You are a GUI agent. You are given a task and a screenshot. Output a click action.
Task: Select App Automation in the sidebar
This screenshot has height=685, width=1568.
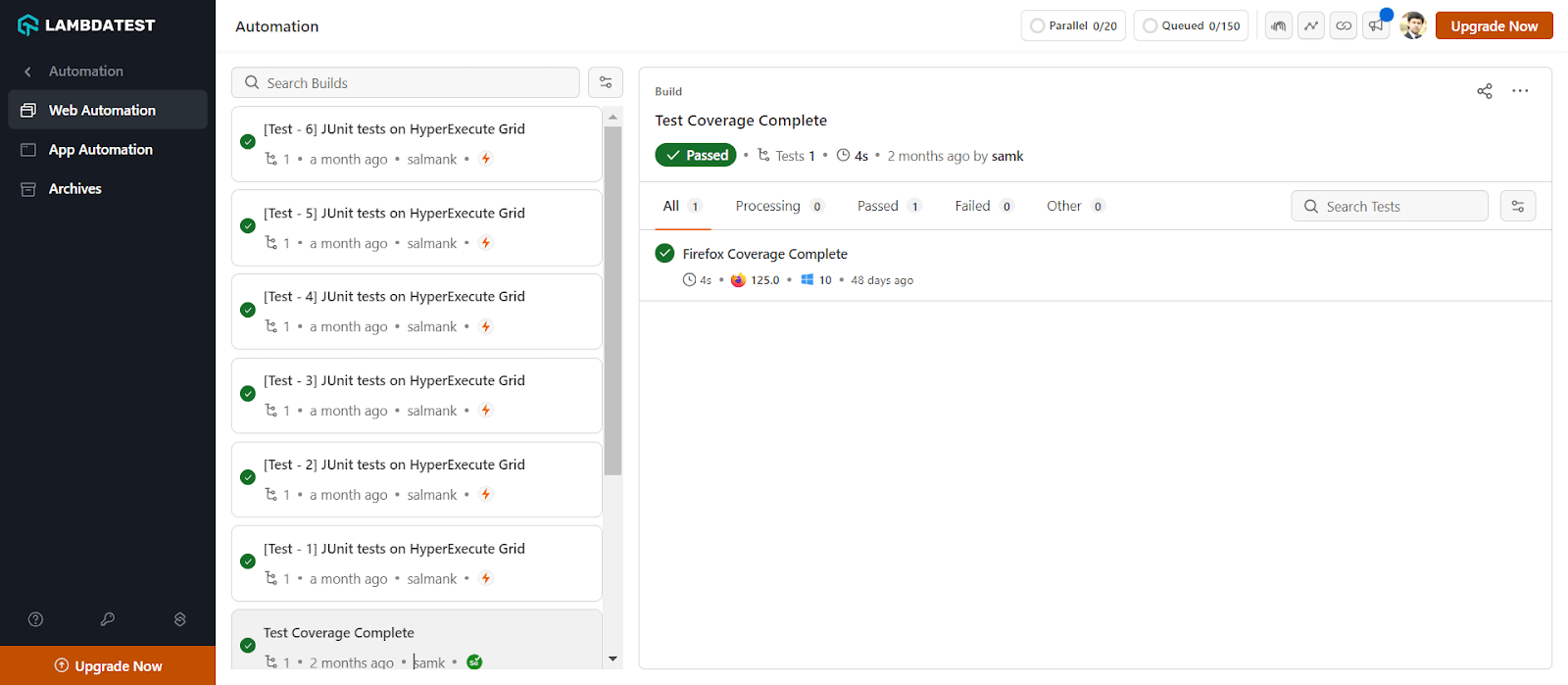(x=101, y=150)
